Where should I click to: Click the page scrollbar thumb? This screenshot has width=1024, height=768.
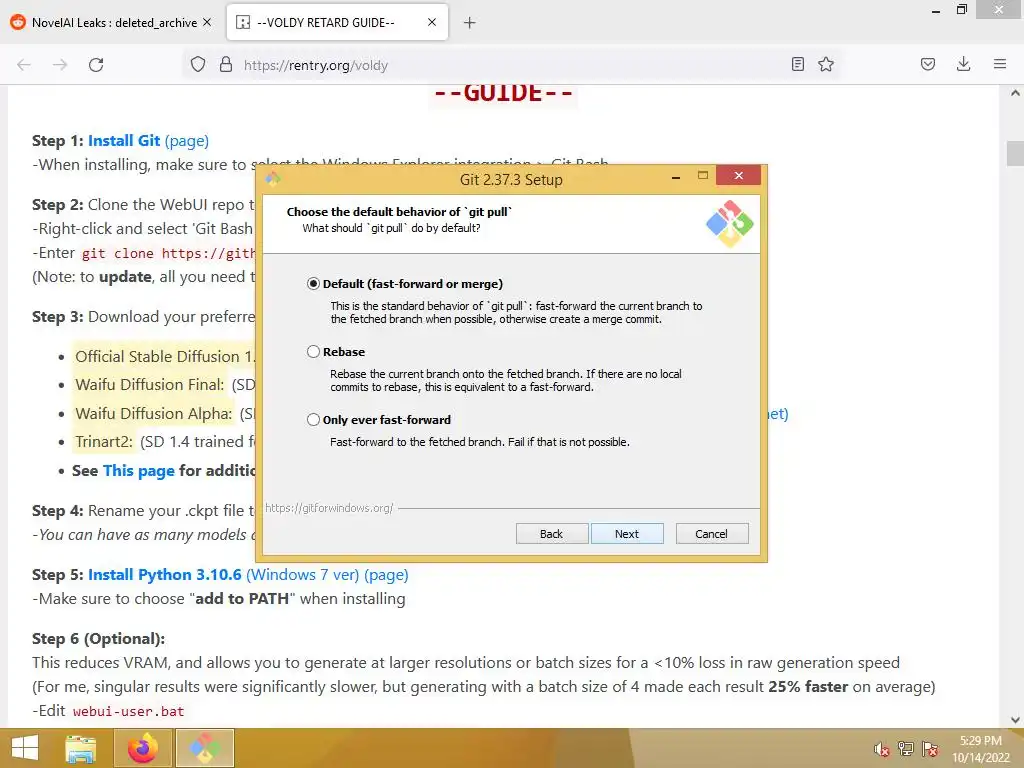point(1015,153)
